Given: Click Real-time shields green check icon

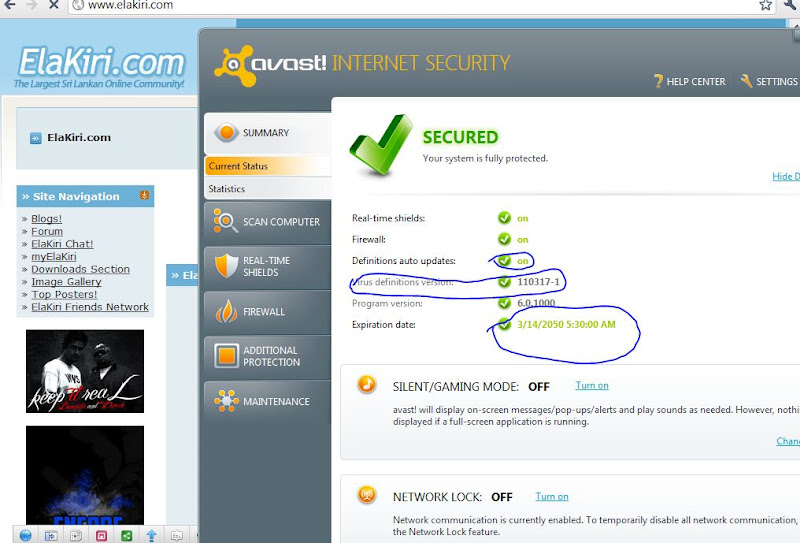Looking at the screenshot, I should pyautogui.click(x=504, y=218).
